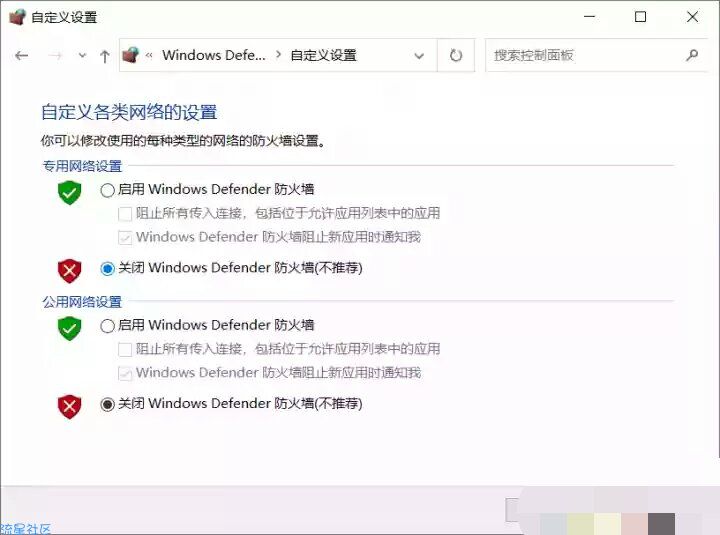Click the search magnifier icon
This screenshot has height=535, width=720.
pos(692,55)
